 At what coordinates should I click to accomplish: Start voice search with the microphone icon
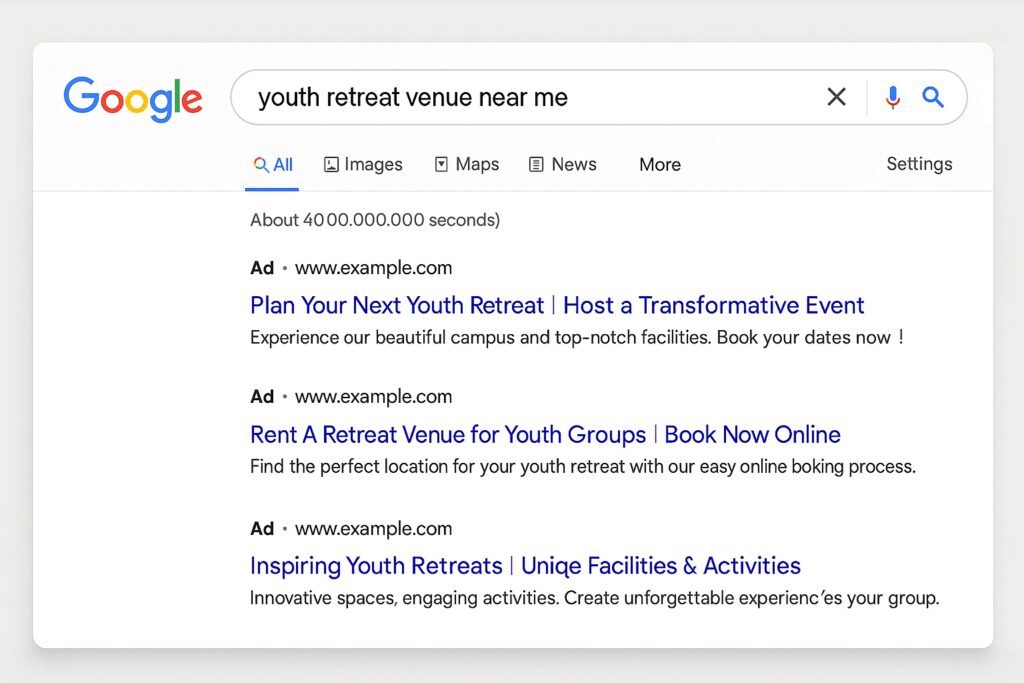[893, 97]
